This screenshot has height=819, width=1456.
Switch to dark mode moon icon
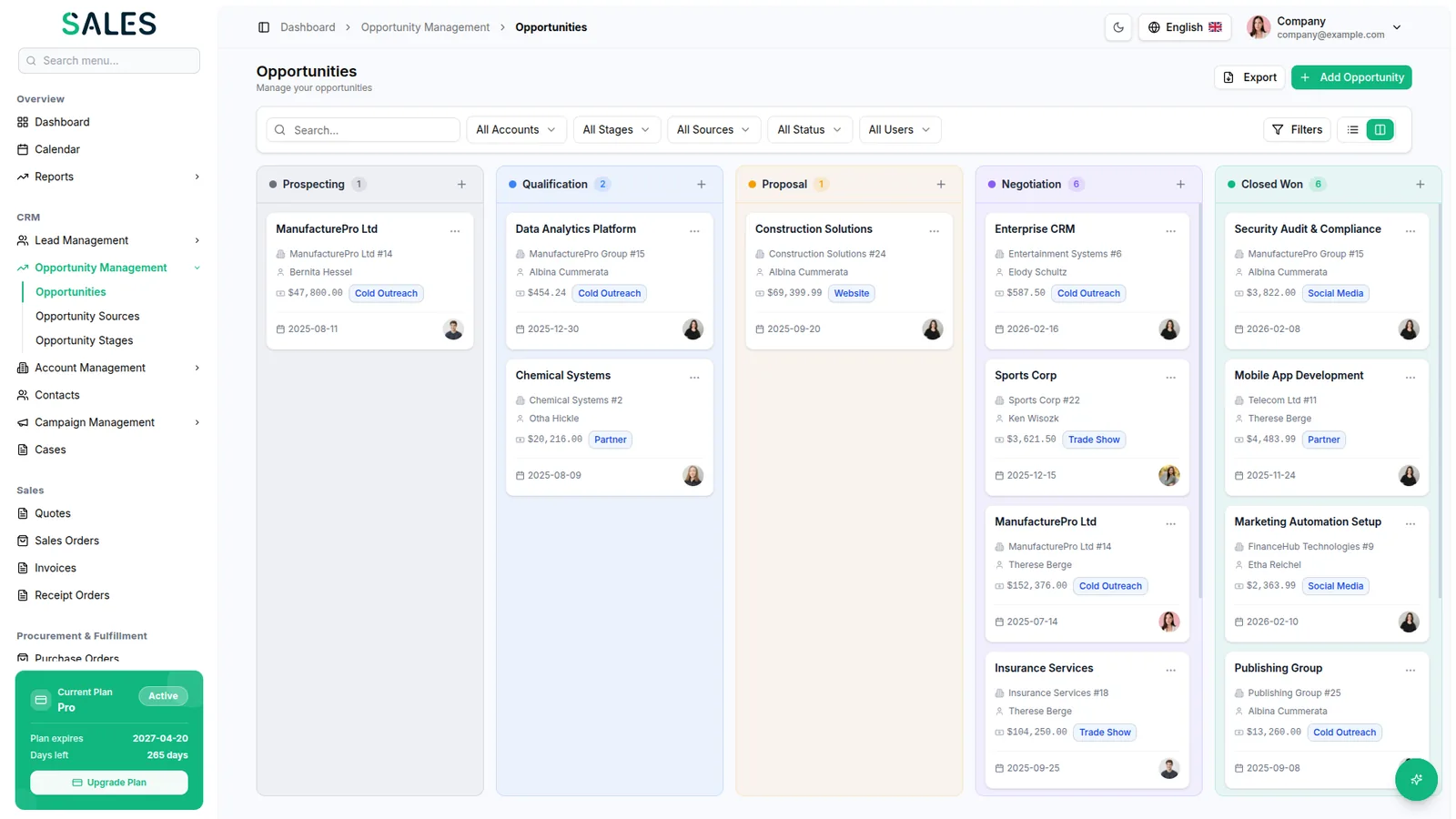click(1118, 27)
